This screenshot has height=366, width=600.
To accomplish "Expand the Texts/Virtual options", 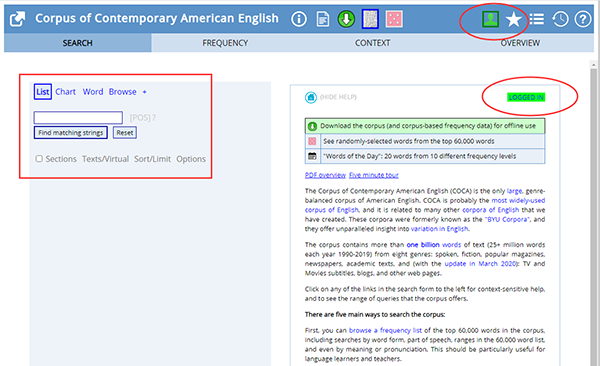I will (x=105, y=159).
